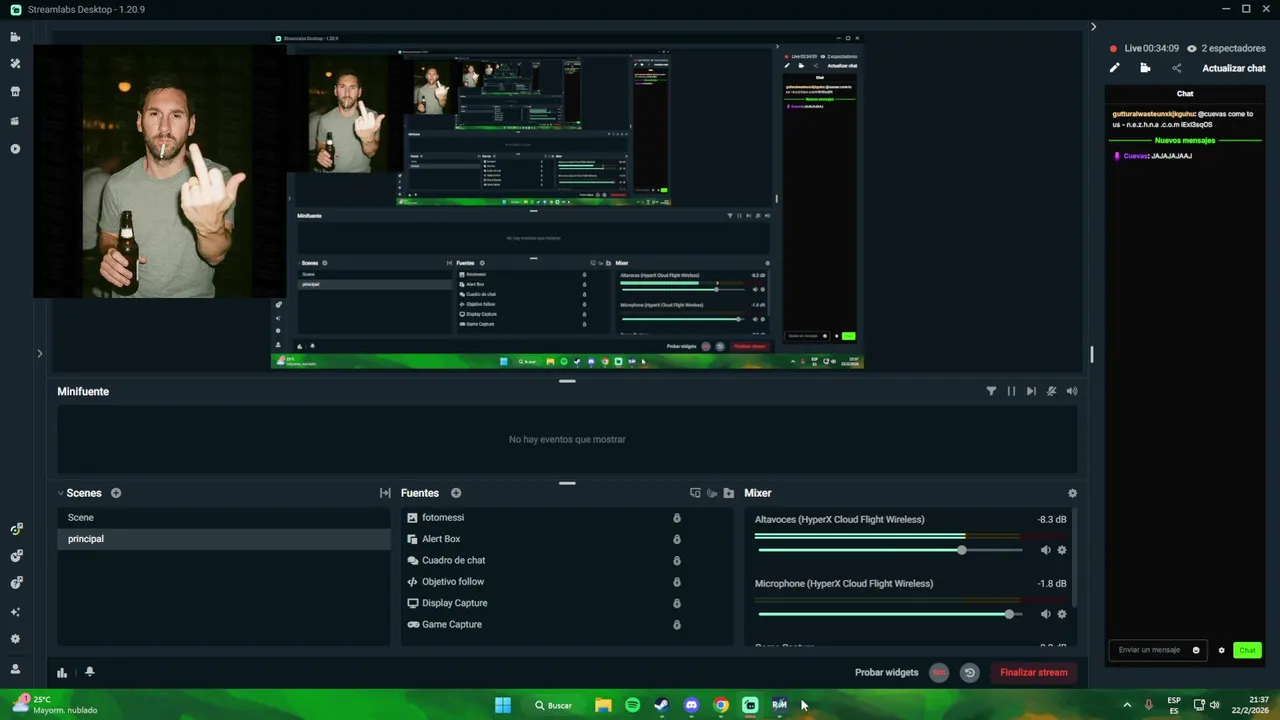
Task: Show hidden system tray icons chevron
Action: click(x=1127, y=705)
